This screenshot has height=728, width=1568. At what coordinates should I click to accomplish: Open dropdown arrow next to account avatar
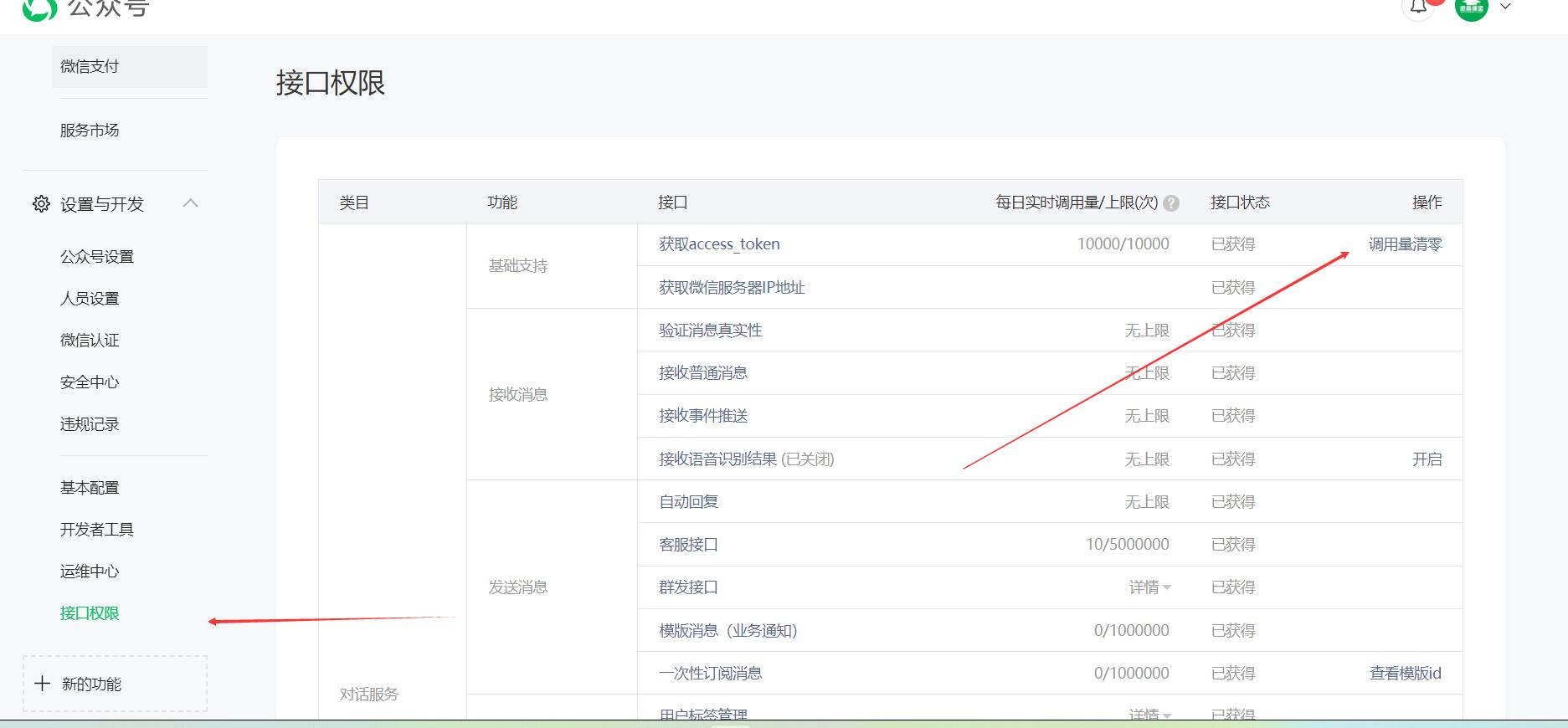click(1505, 7)
